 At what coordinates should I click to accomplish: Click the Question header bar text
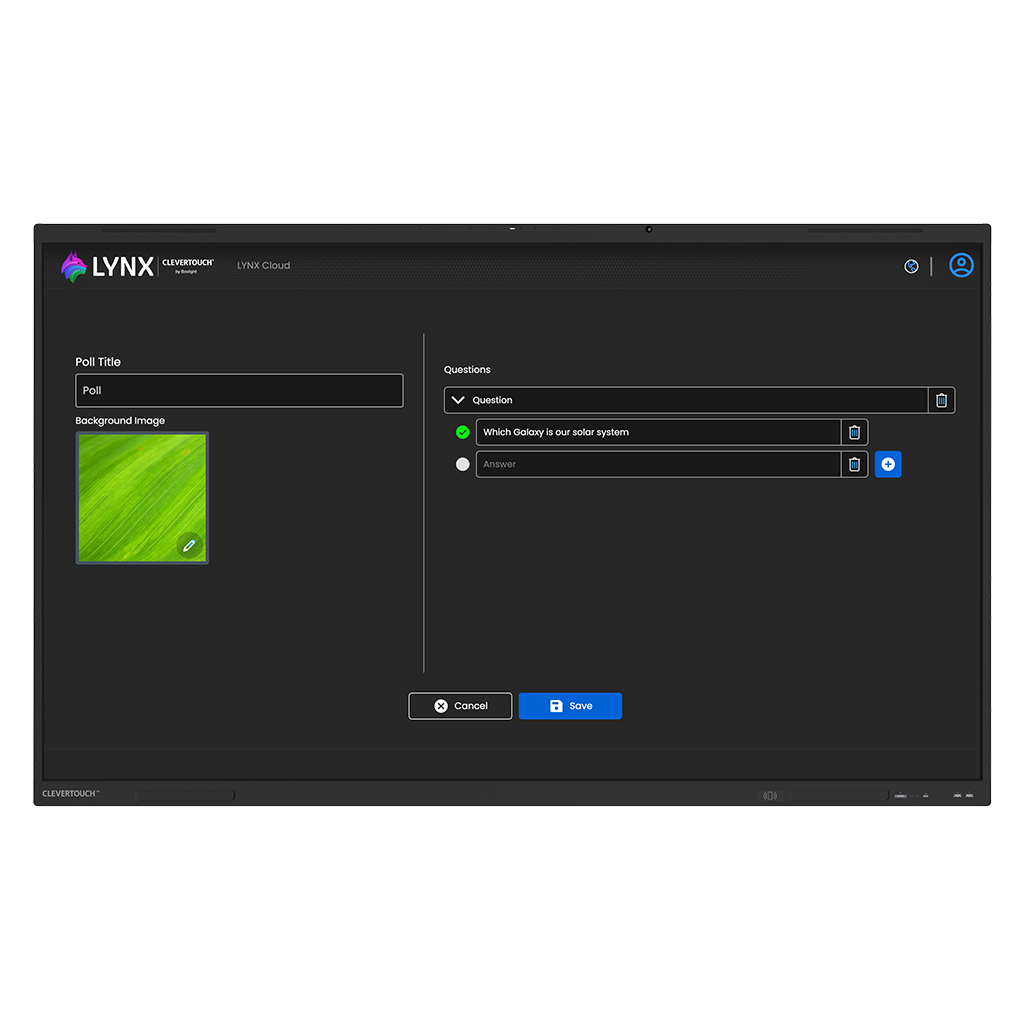pyautogui.click(x=493, y=400)
